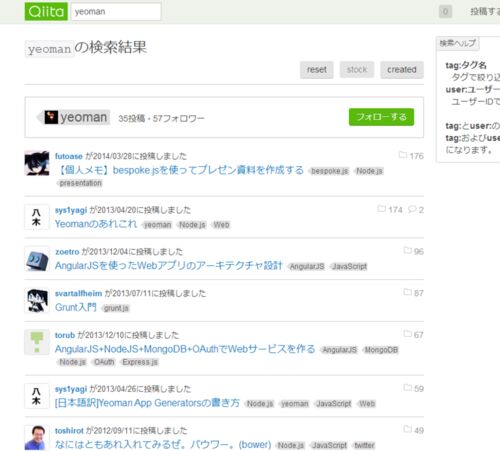
Task: Sort results by stock
Action: click(357, 70)
